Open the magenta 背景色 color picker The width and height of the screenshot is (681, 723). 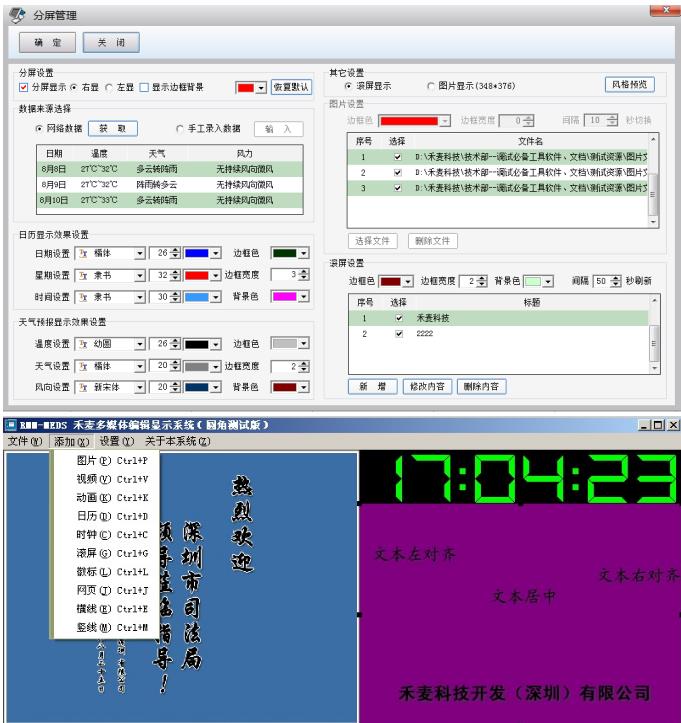299,297
